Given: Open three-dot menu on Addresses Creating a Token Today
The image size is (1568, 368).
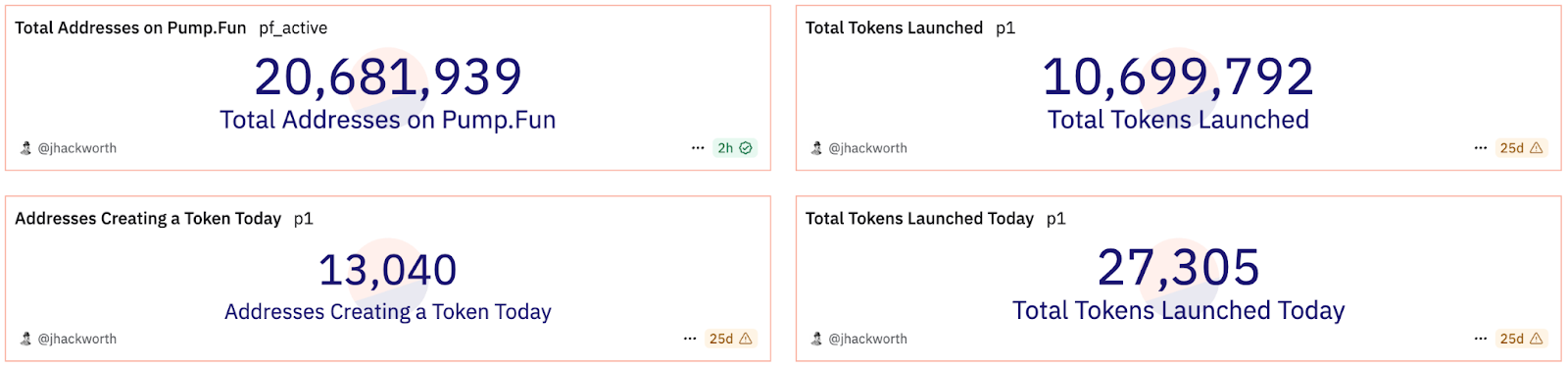Looking at the screenshot, I should [x=690, y=339].
